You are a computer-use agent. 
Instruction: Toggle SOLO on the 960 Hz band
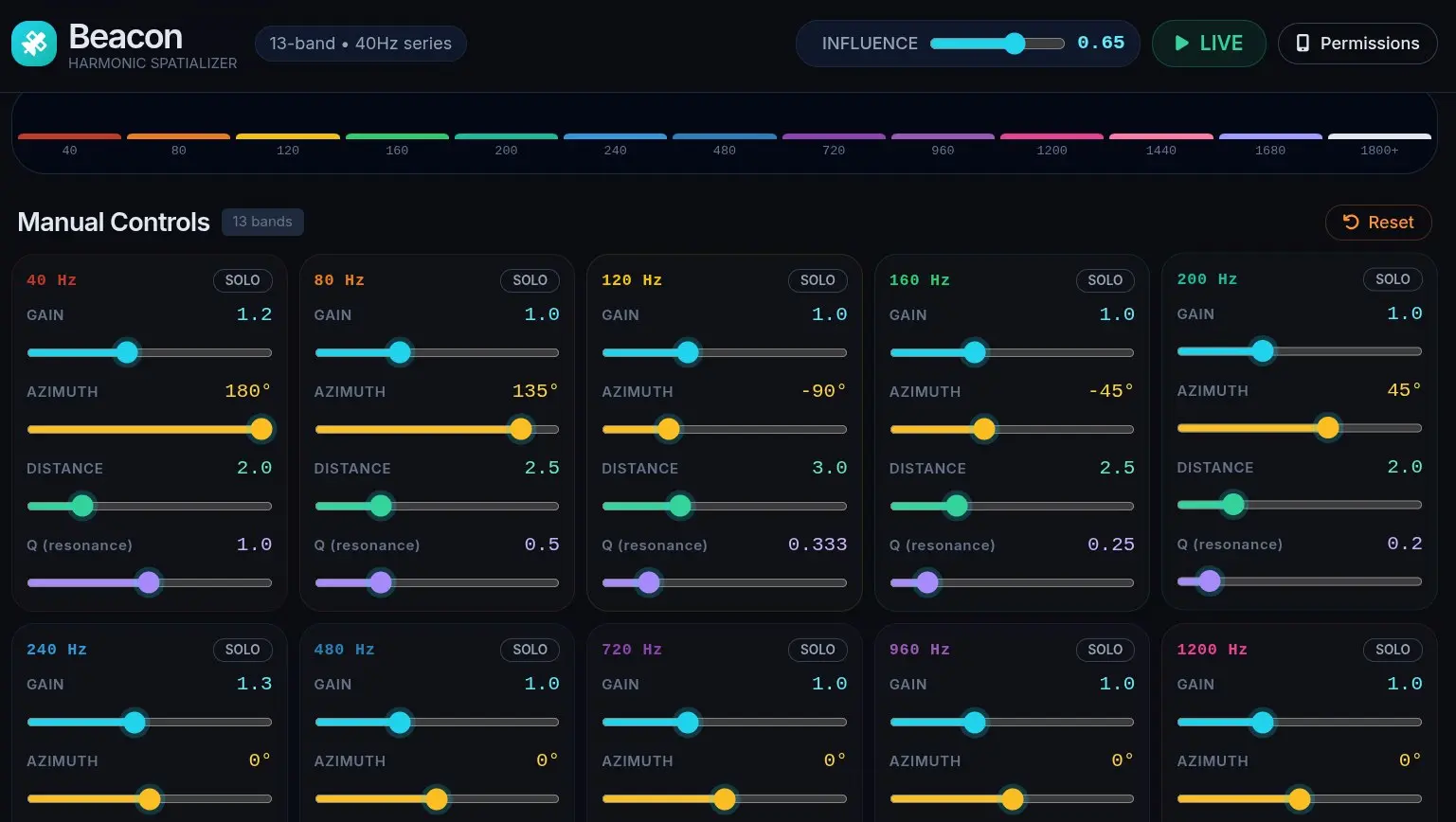(x=1105, y=650)
